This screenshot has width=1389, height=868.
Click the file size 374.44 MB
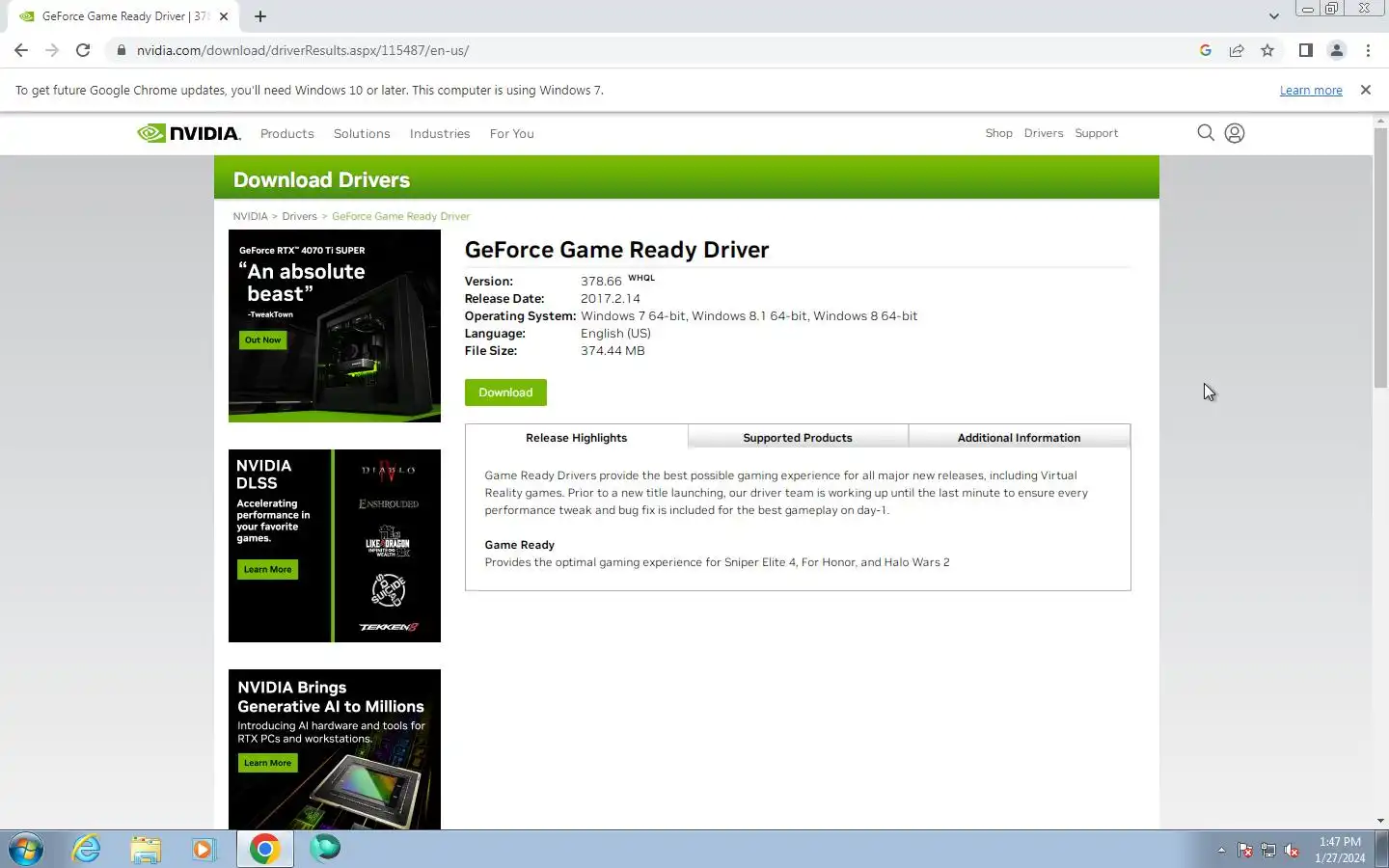[x=613, y=351]
